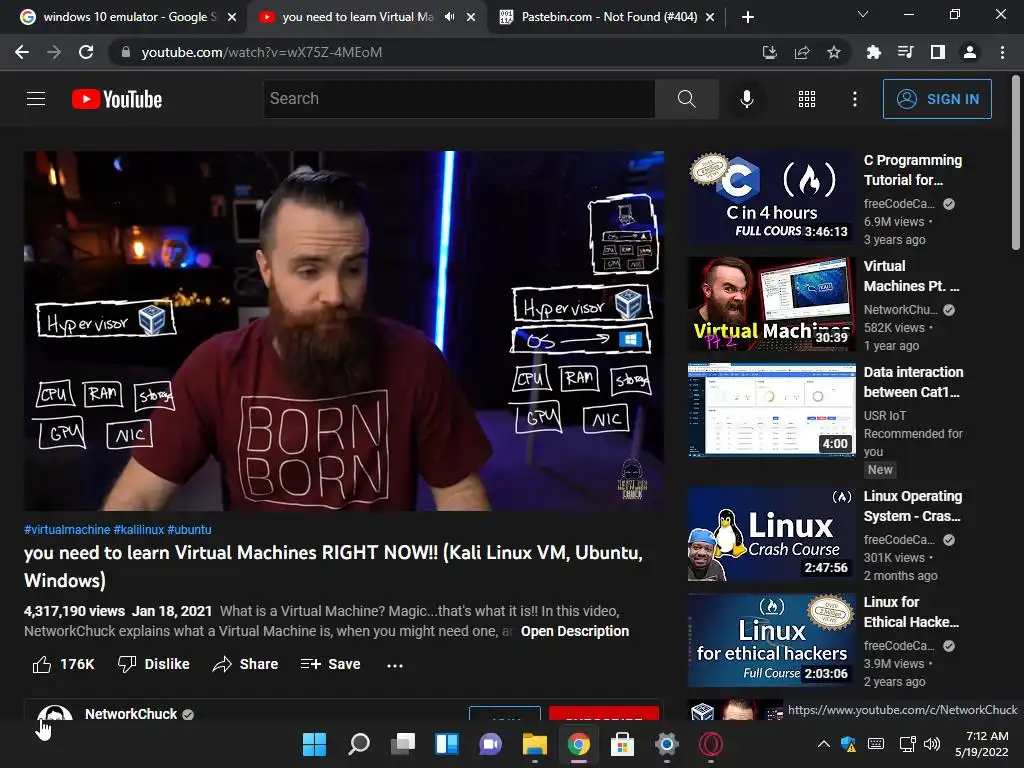Screen dimensions: 1024x768
Task: Like the video with thumbs-up 176K
Action: pos(63,664)
